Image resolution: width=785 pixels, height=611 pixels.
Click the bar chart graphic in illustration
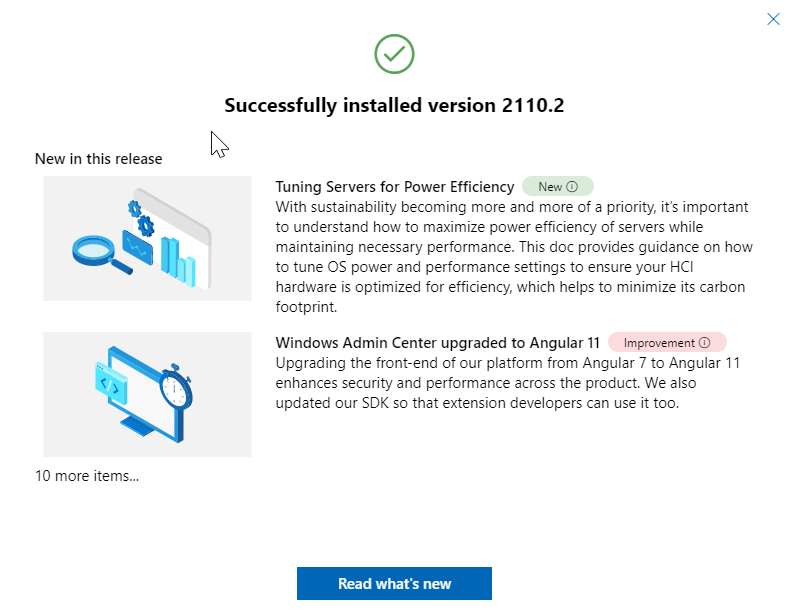click(x=178, y=262)
